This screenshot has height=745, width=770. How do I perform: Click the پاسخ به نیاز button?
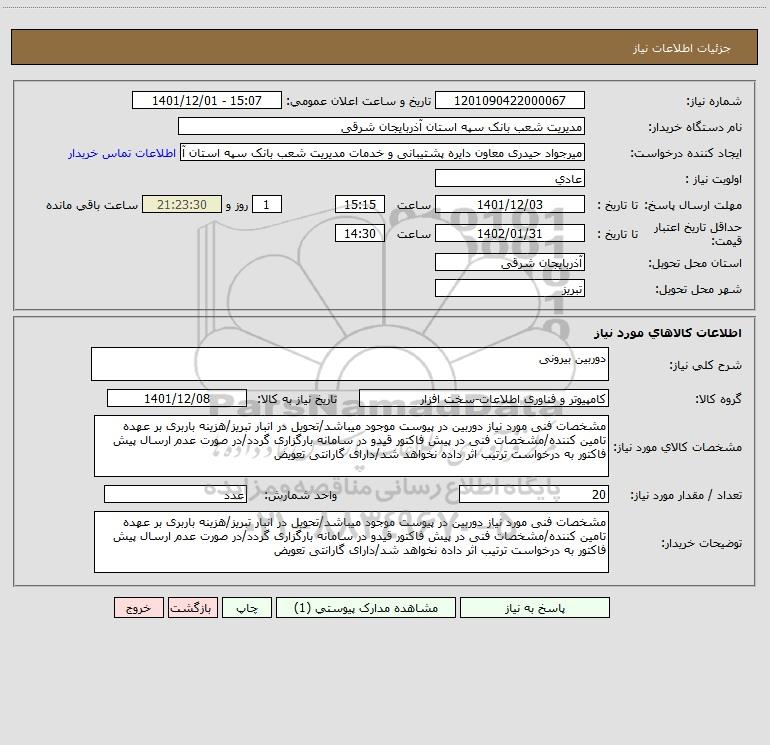coord(535,607)
